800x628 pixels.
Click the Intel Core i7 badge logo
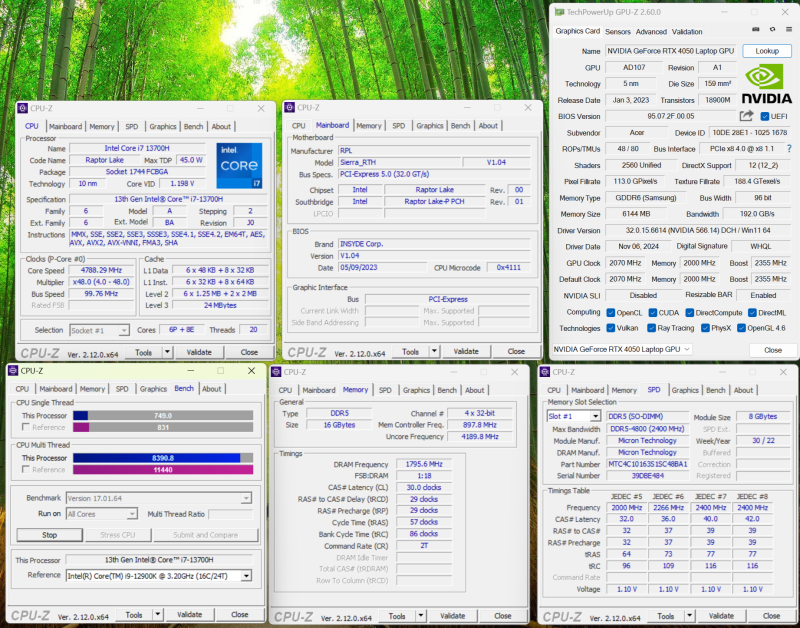coord(240,165)
